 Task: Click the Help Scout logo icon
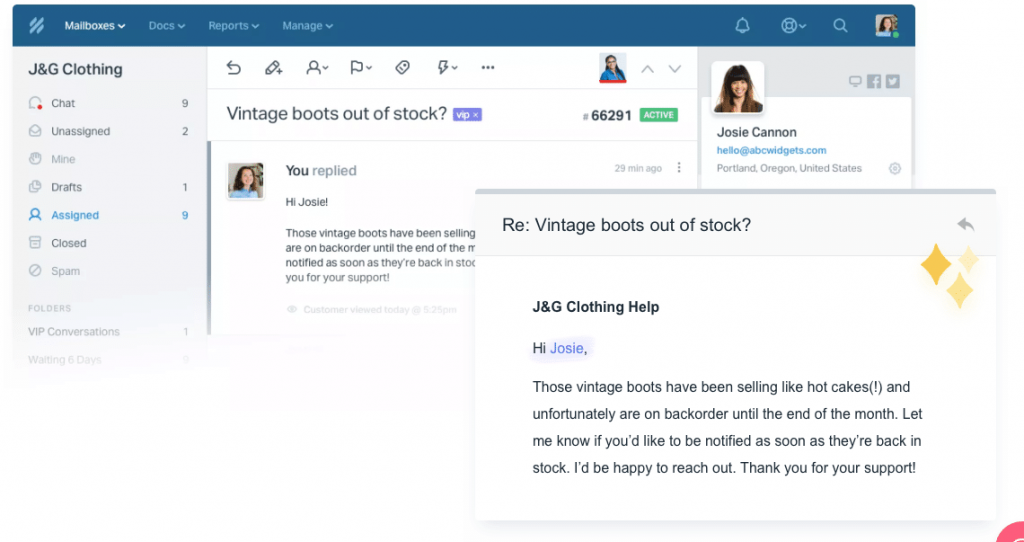click(x=36, y=25)
